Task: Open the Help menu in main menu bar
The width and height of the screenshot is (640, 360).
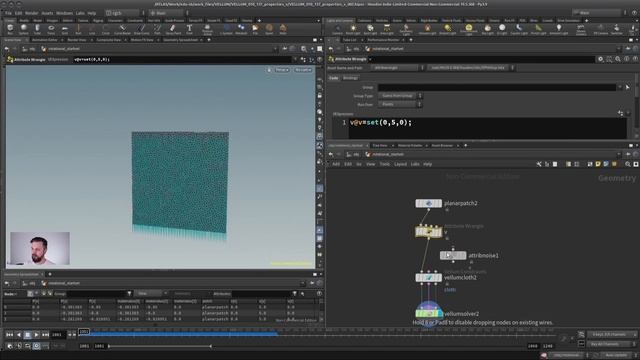Action: coord(91,13)
